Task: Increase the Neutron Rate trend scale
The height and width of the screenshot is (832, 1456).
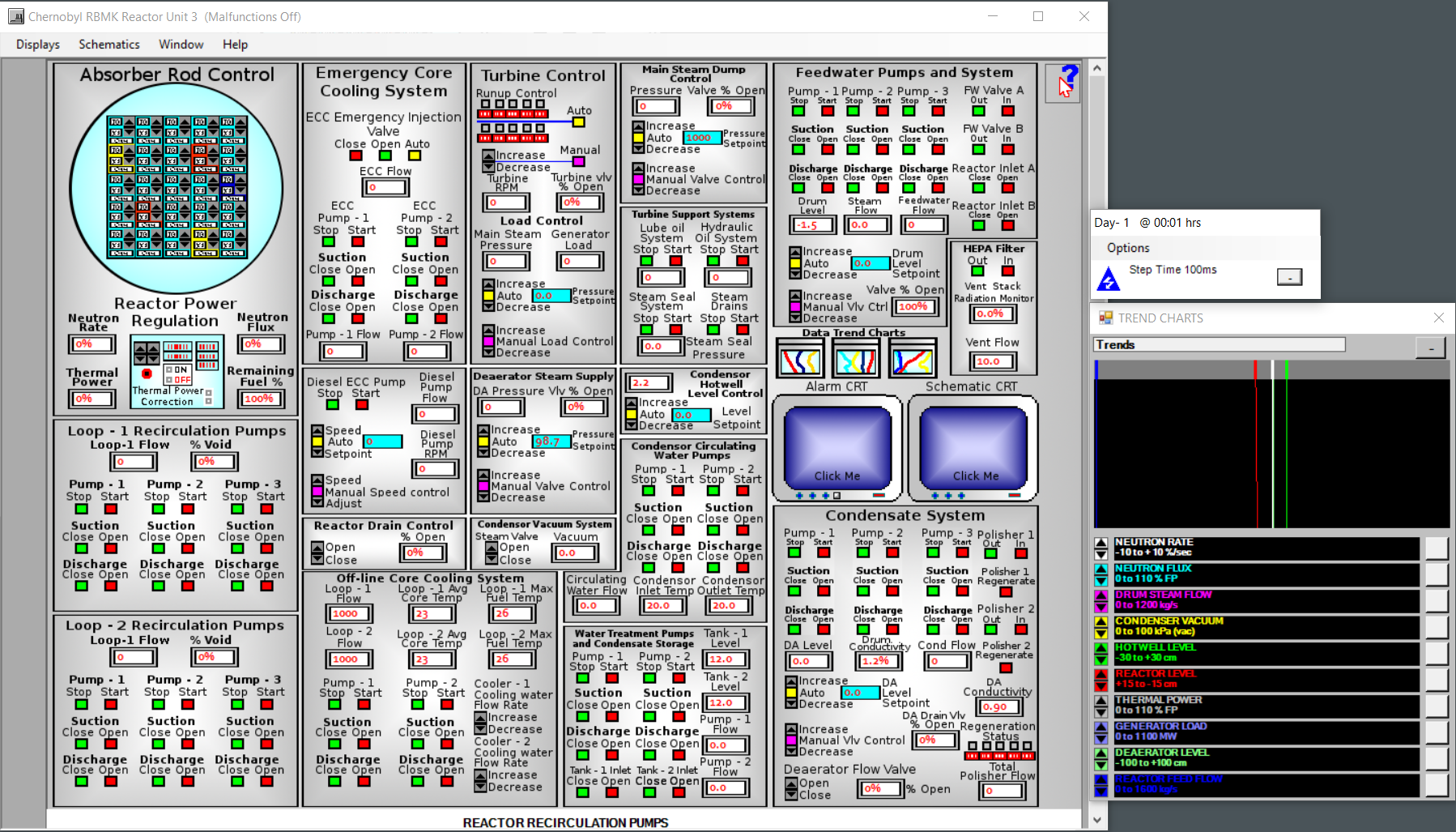Action: pyautogui.click(x=1101, y=543)
